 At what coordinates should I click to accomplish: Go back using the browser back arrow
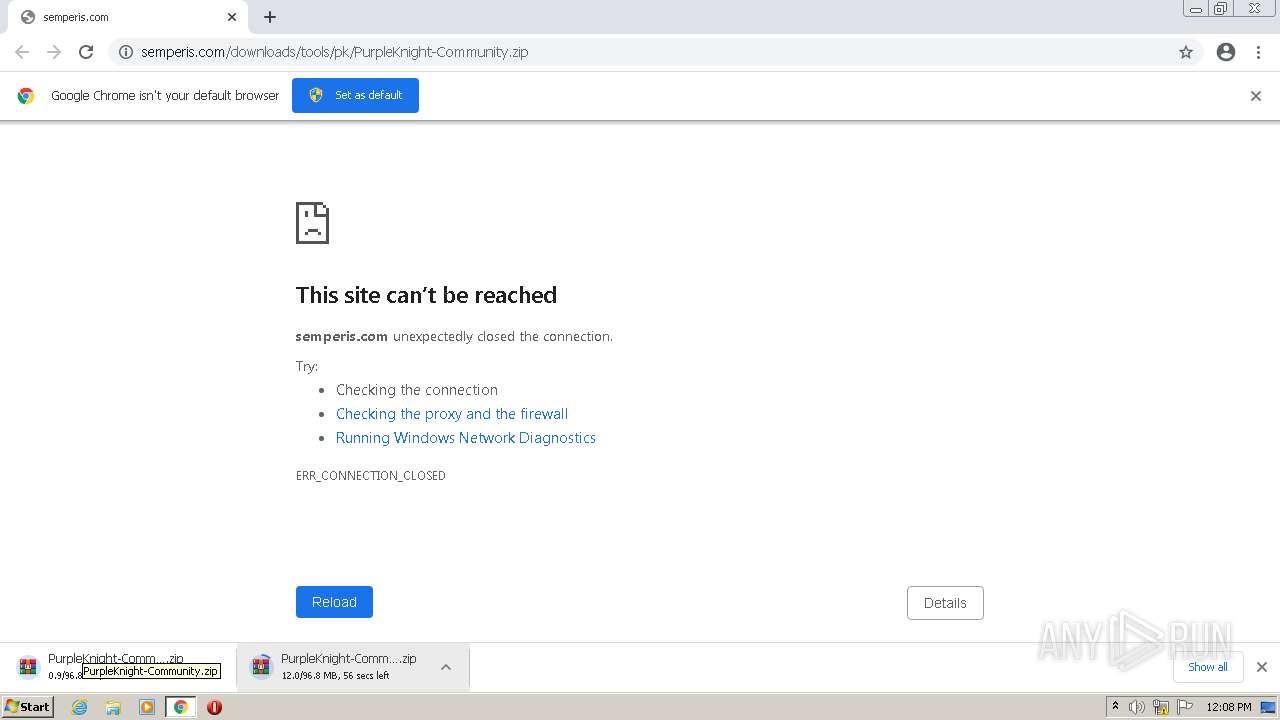pos(22,52)
